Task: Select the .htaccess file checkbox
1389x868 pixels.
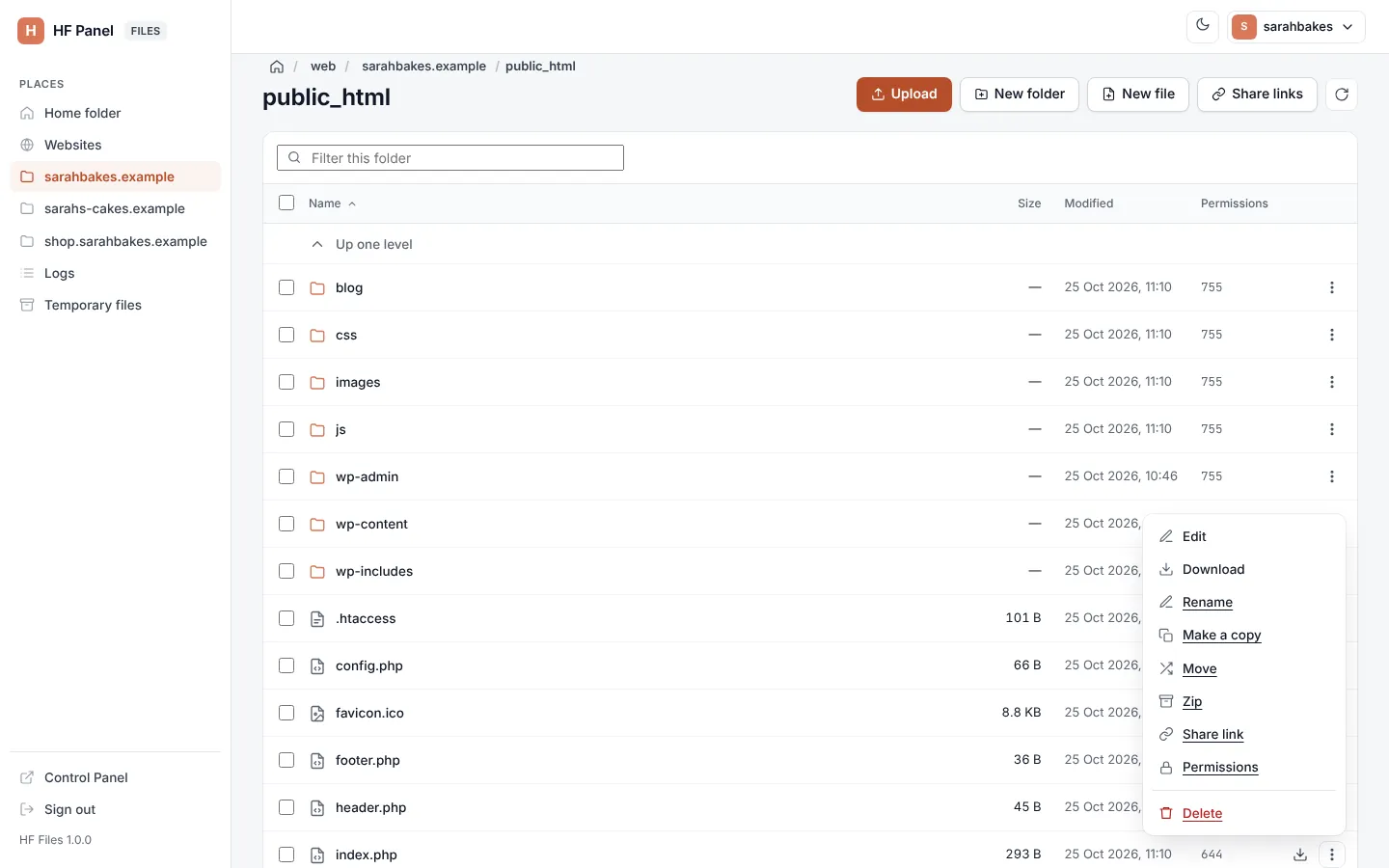Action: point(286,618)
